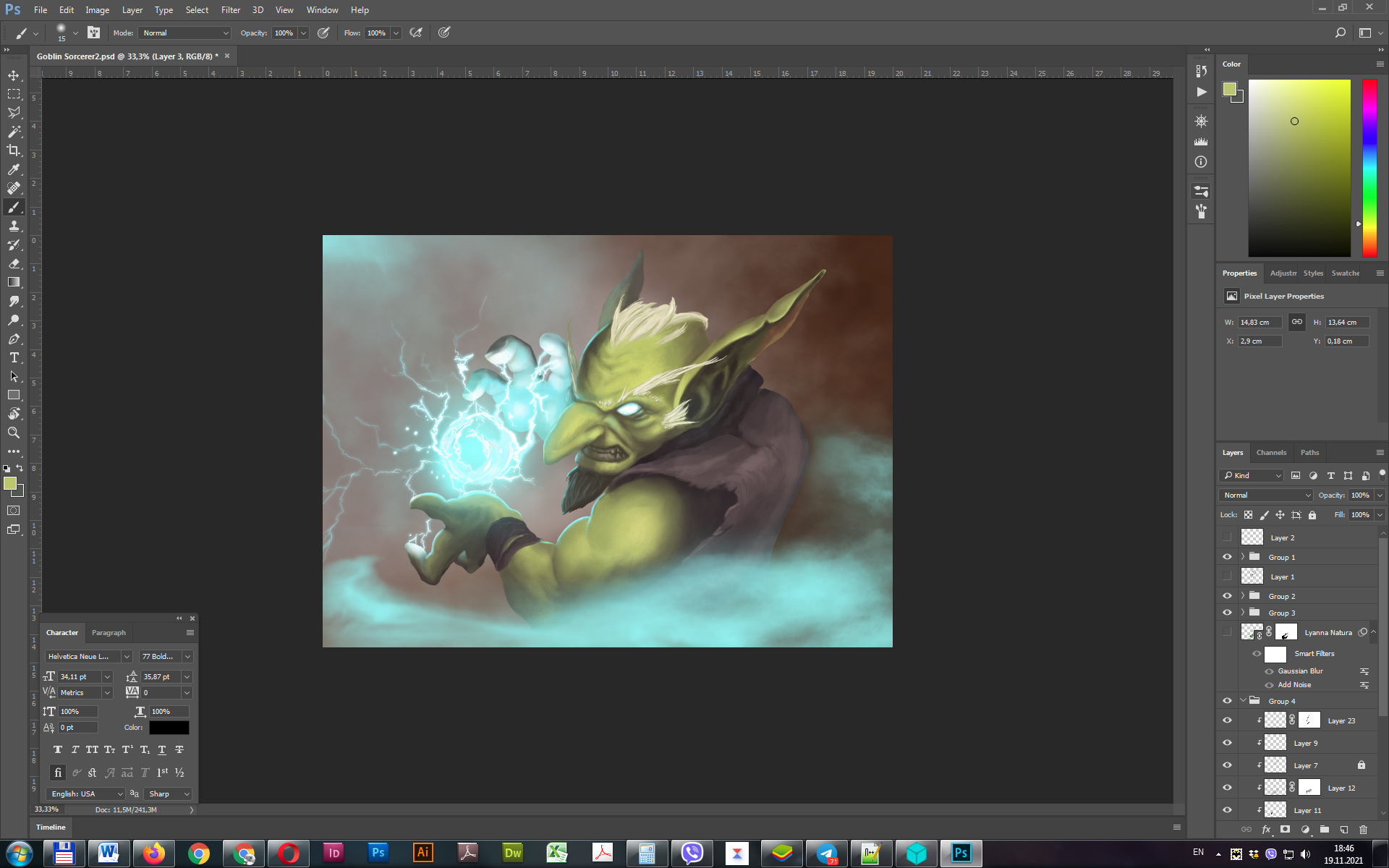Viewport: 1389px width, 868px height.
Task: Adjust the hue slider strip
Action: coord(1369,168)
